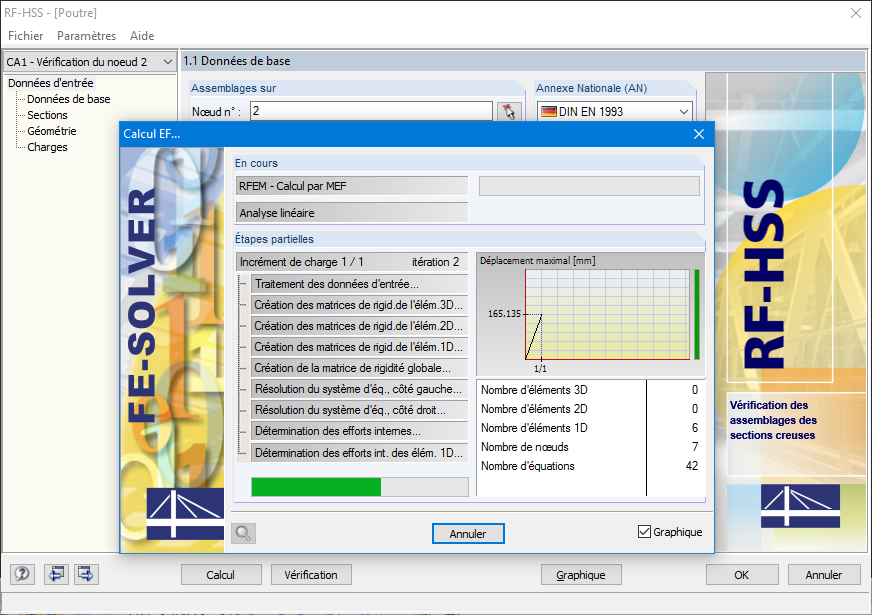Select Géométrie in navigation tree

click(52, 131)
